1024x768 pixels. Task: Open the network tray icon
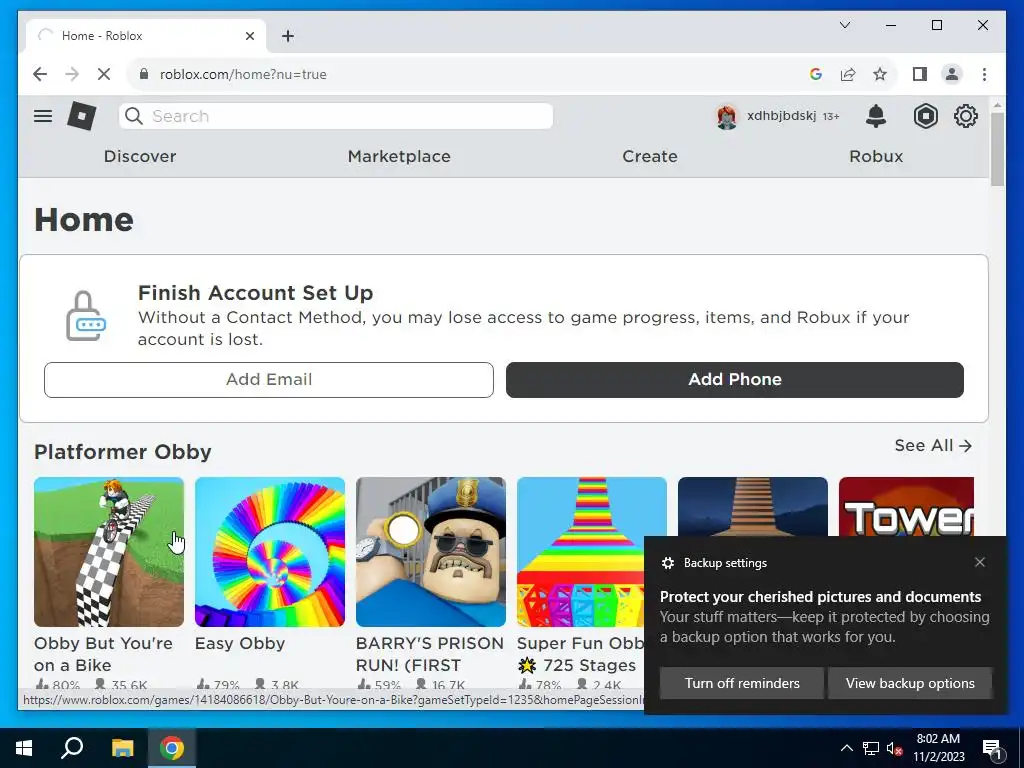point(871,748)
